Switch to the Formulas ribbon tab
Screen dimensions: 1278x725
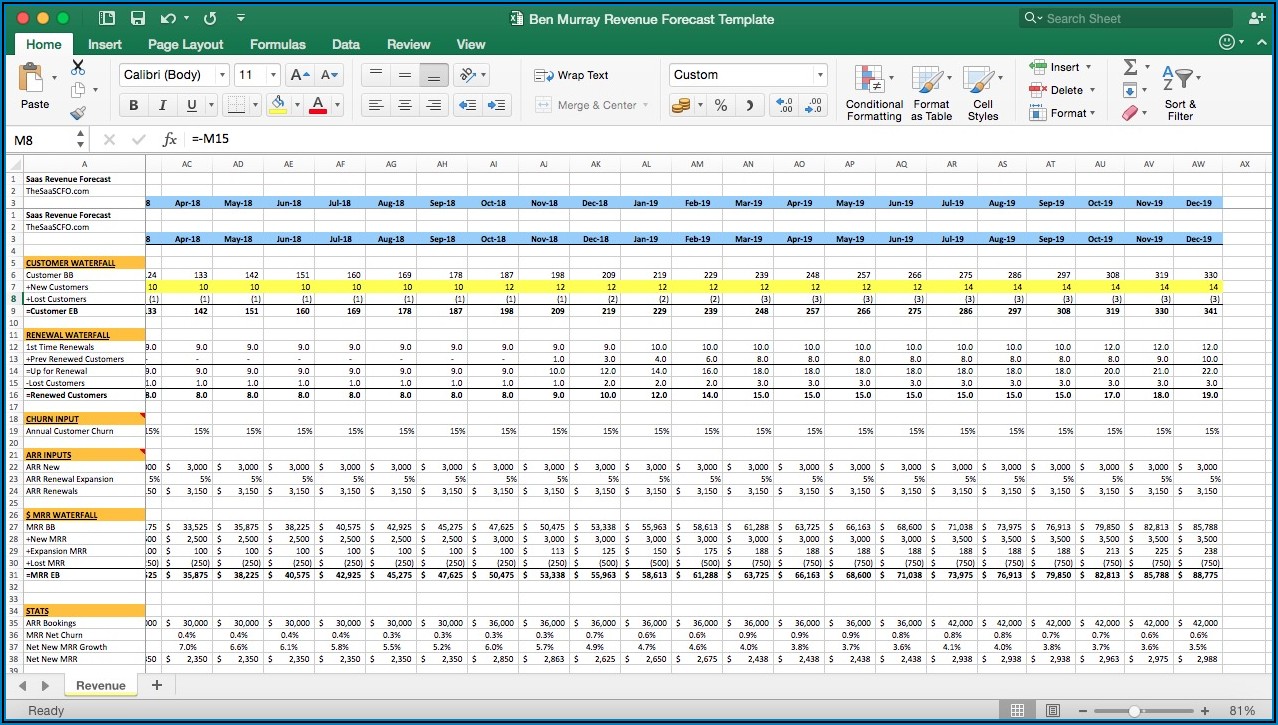tap(278, 44)
